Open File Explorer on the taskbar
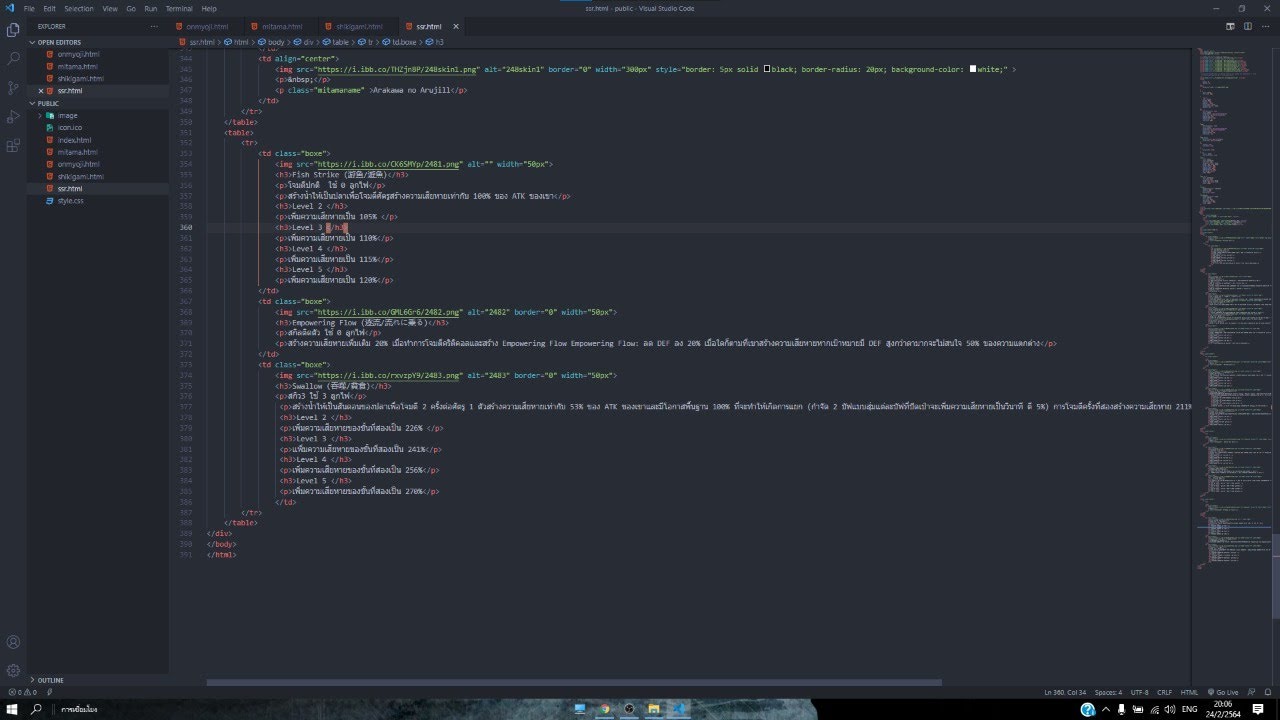1280x720 pixels. coord(654,709)
